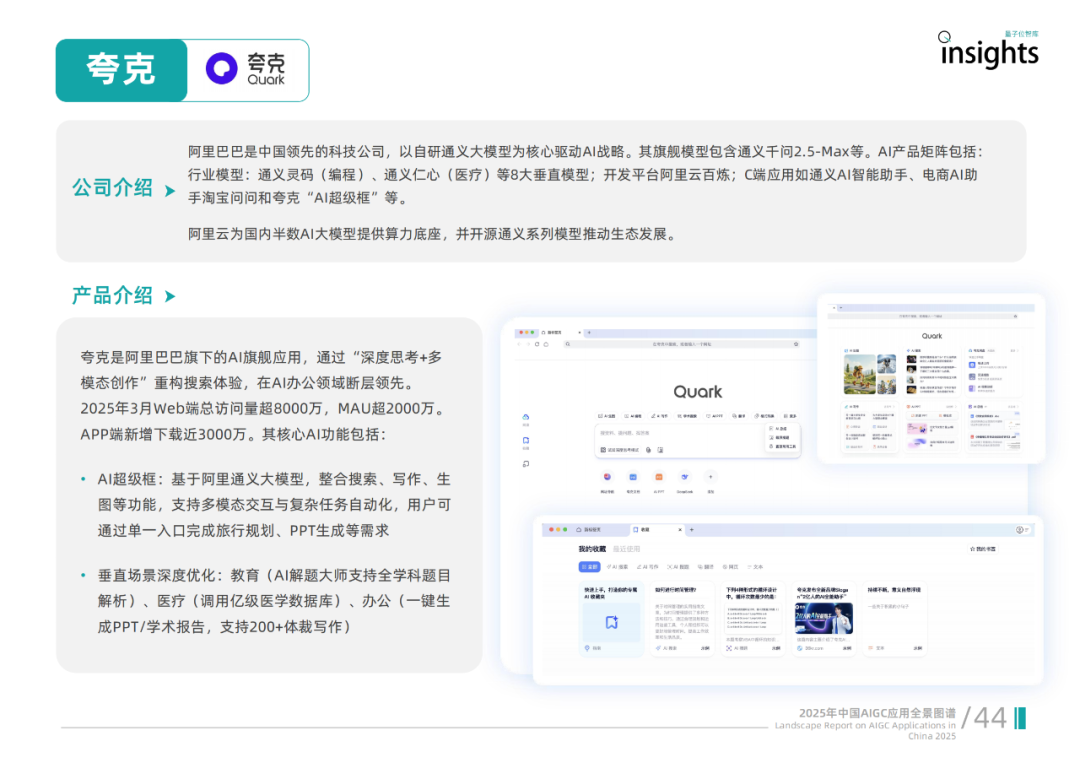The width and height of the screenshot is (1080, 763).
Task: Select the AI写作 pen chip above the search box
Action: click(659, 416)
